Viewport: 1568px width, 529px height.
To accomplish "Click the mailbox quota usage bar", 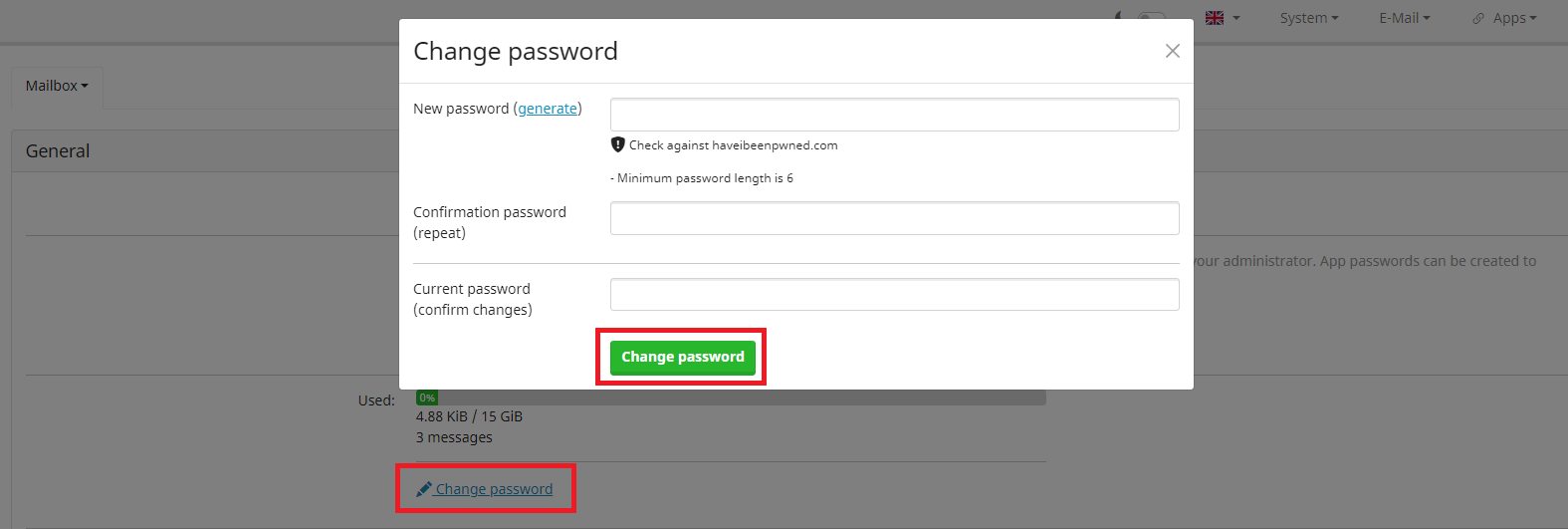I will 731,397.
